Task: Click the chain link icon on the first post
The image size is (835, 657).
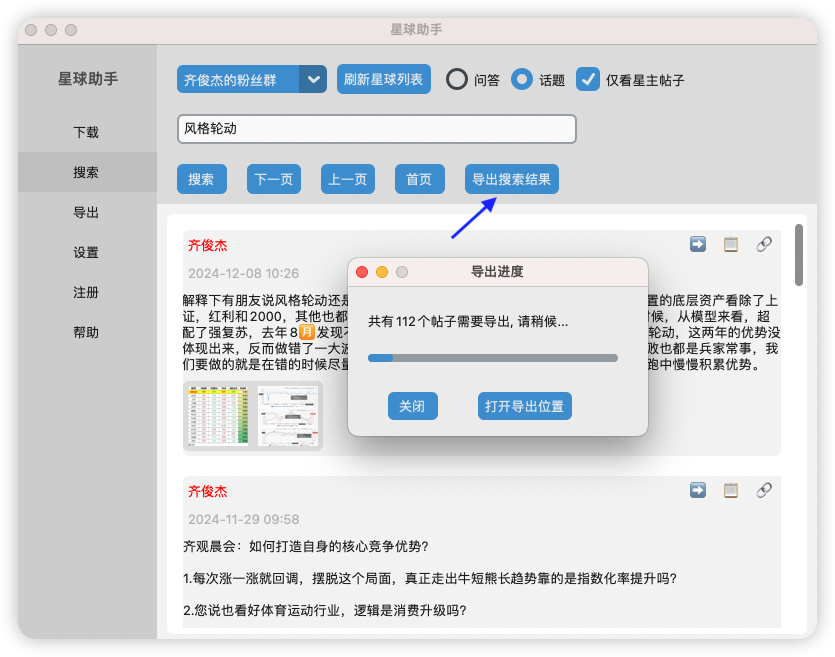Action: [764, 244]
